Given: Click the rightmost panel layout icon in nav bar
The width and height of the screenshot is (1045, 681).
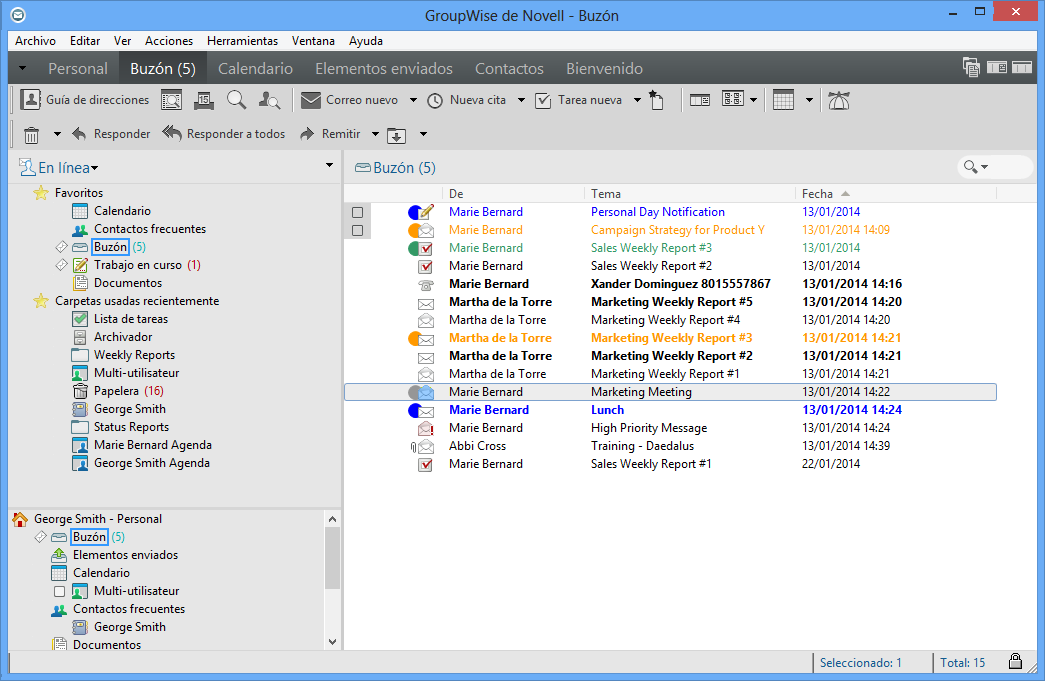Looking at the screenshot, I should point(1022,67).
